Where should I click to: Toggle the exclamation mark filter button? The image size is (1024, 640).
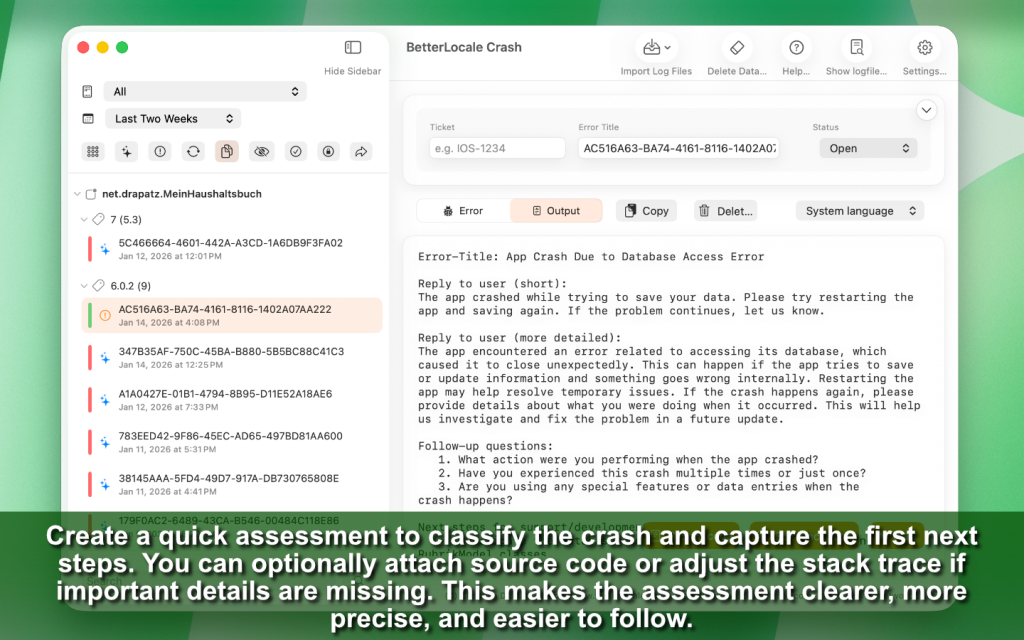(160, 151)
